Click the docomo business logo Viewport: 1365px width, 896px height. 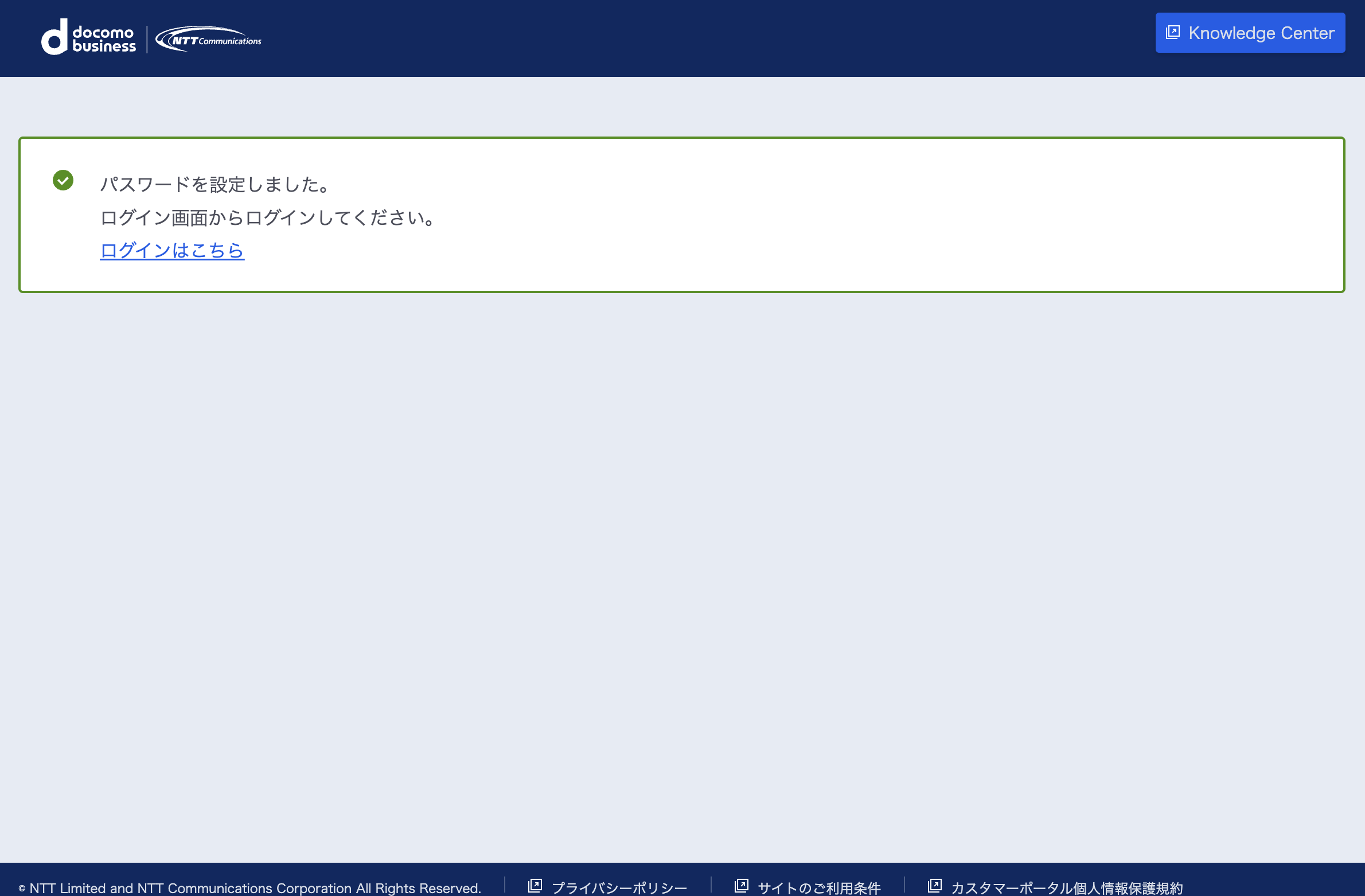coord(89,37)
